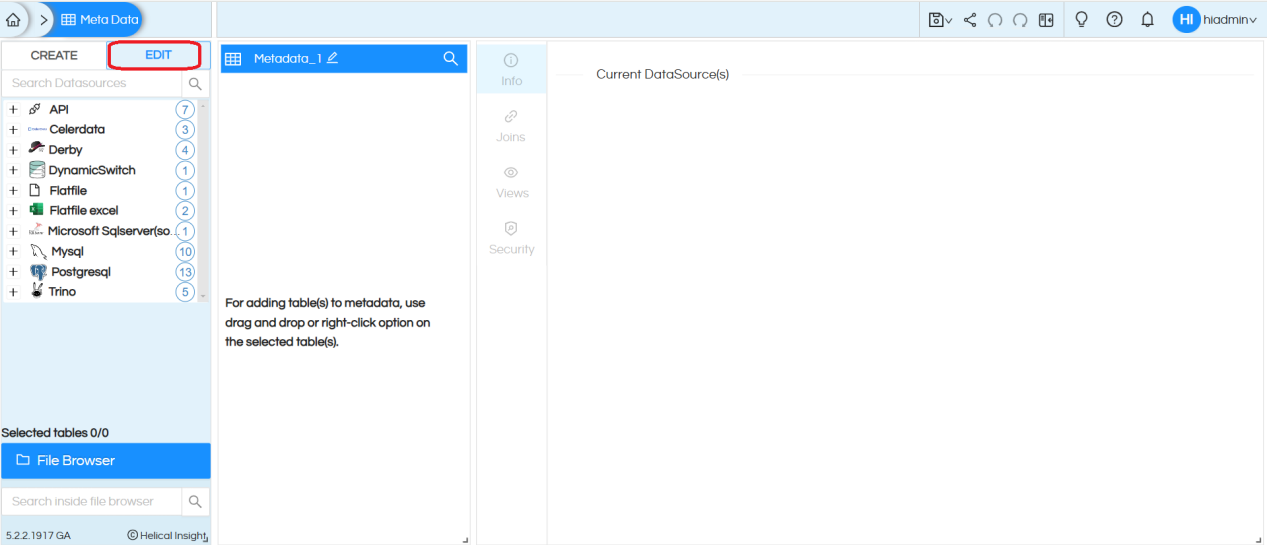Viewport: 1267px width, 545px height.
Task: Expand the Derby datasource node
Action: click(13, 150)
